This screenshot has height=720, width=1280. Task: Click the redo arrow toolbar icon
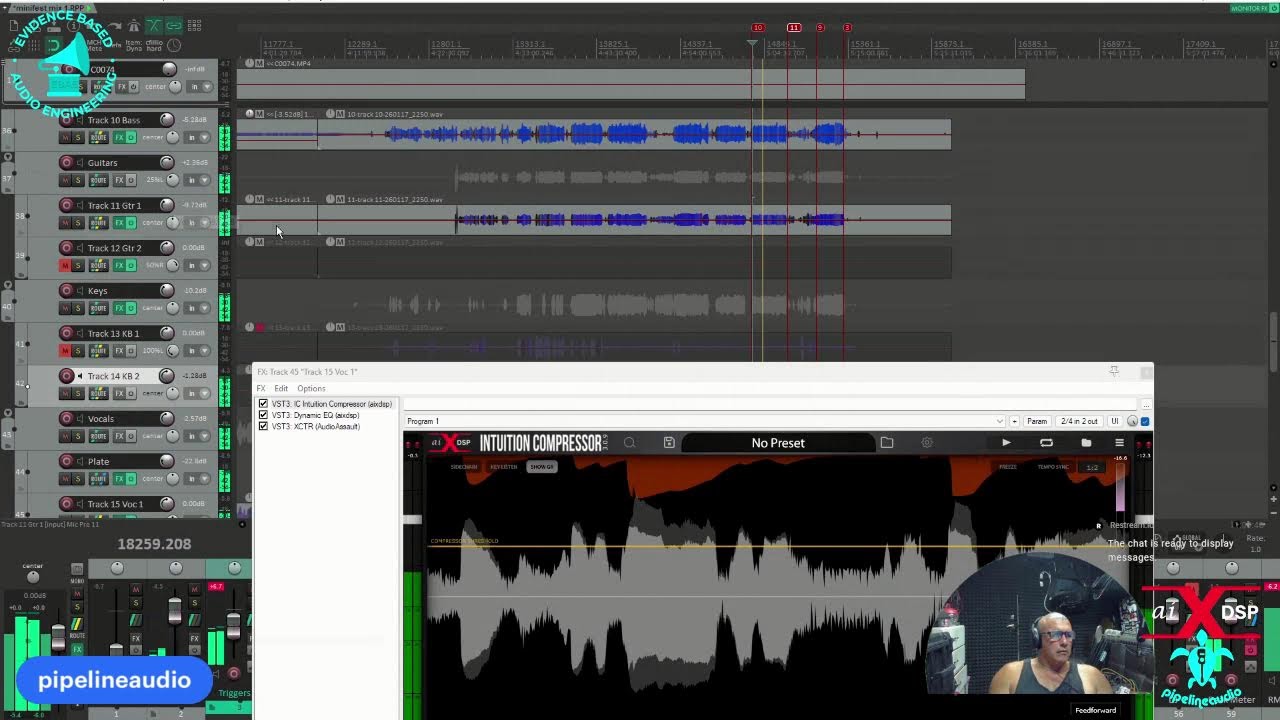[113, 25]
